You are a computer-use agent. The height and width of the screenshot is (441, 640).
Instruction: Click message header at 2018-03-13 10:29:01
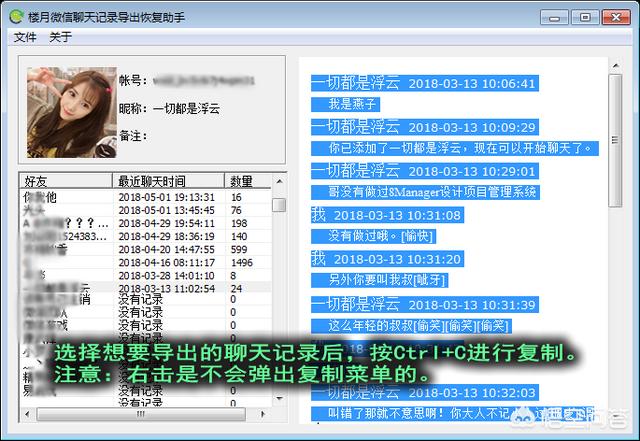tap(424, 171)
